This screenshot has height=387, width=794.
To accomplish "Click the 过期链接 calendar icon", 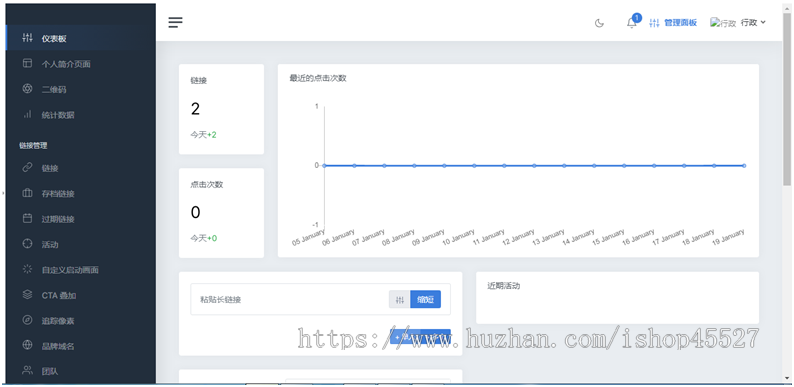I will pos(27,218).
